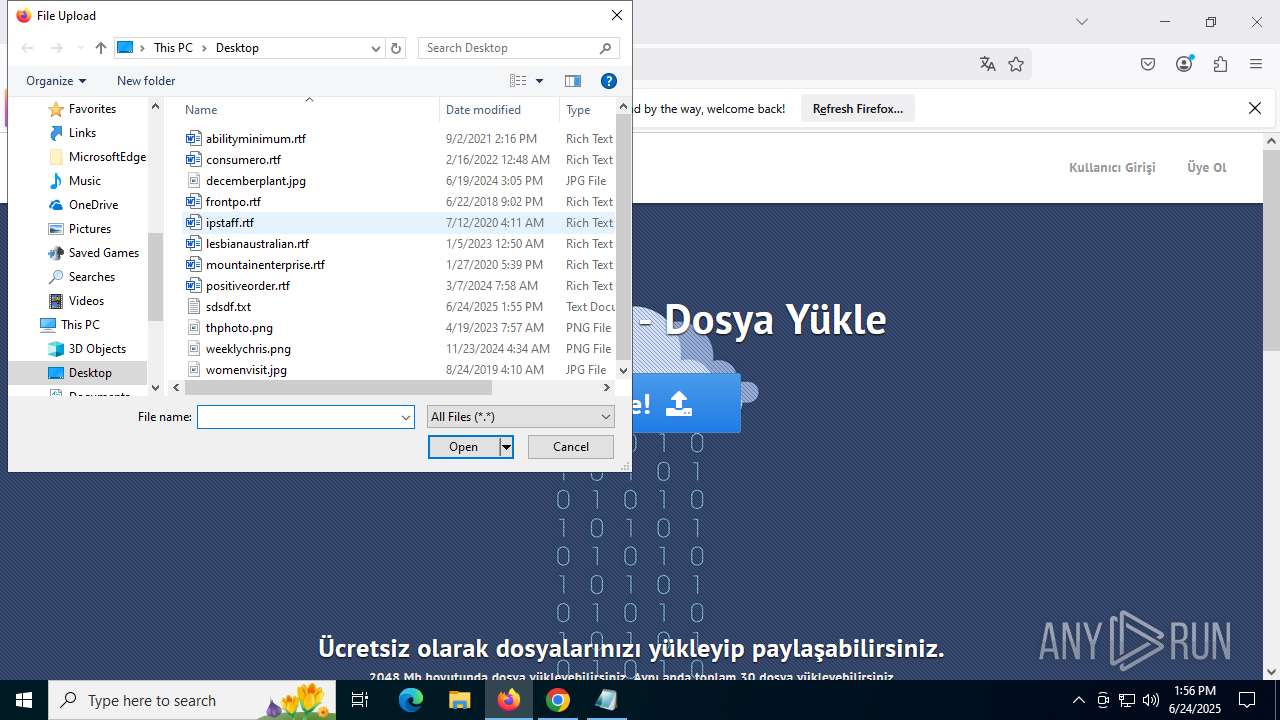Open the Action Center notifications icon
1280x720 pixels.
1247,700
